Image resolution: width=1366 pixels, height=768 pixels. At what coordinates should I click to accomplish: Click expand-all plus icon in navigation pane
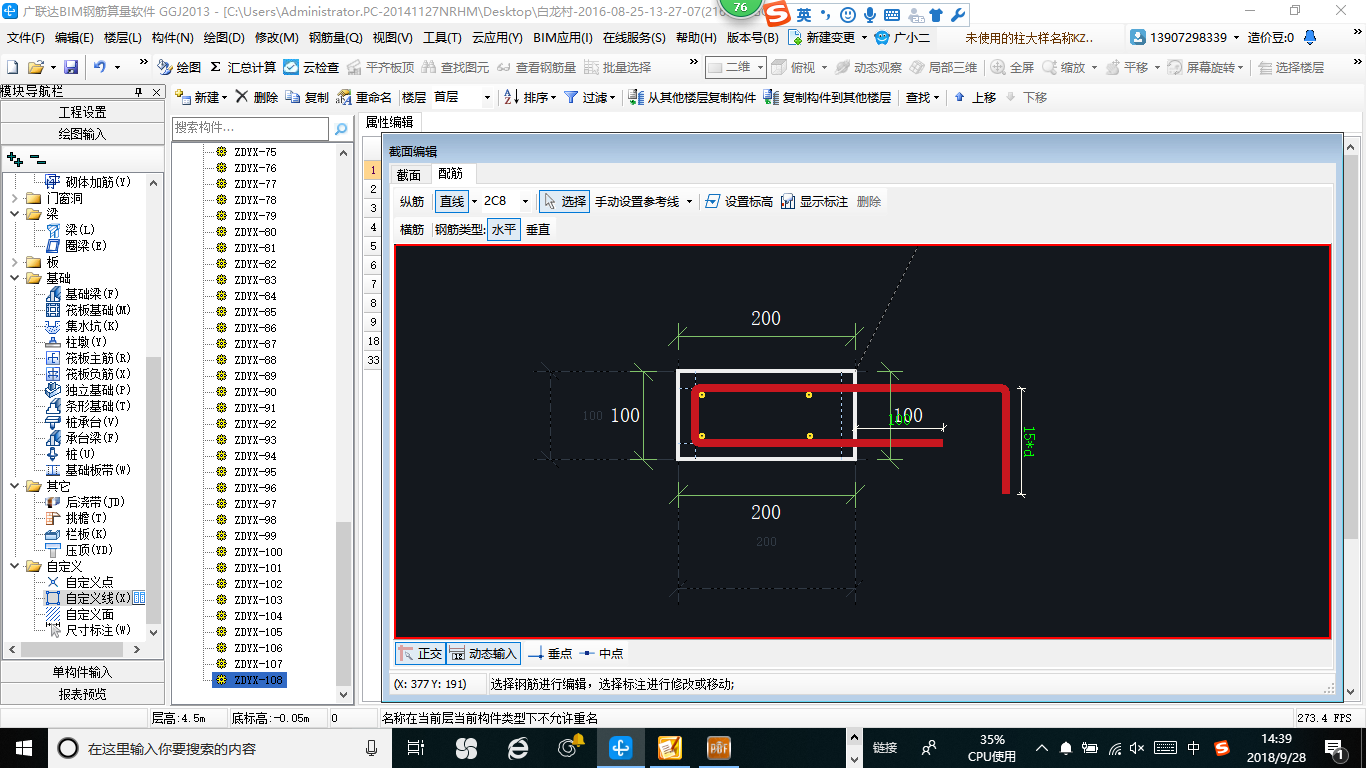pyautogui.click(x=15, y=158)
